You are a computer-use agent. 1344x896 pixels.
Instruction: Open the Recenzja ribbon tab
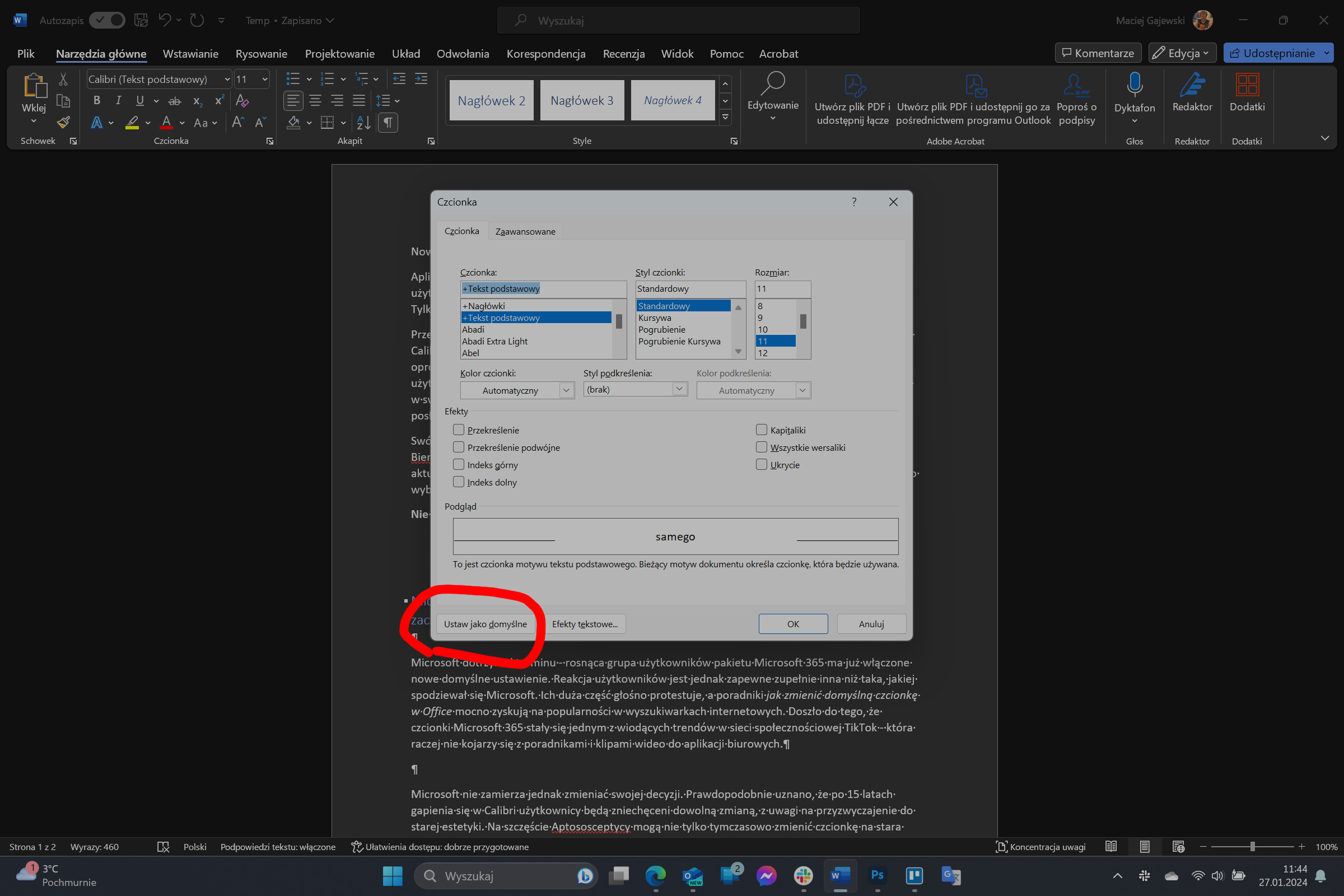click(623, 54)
